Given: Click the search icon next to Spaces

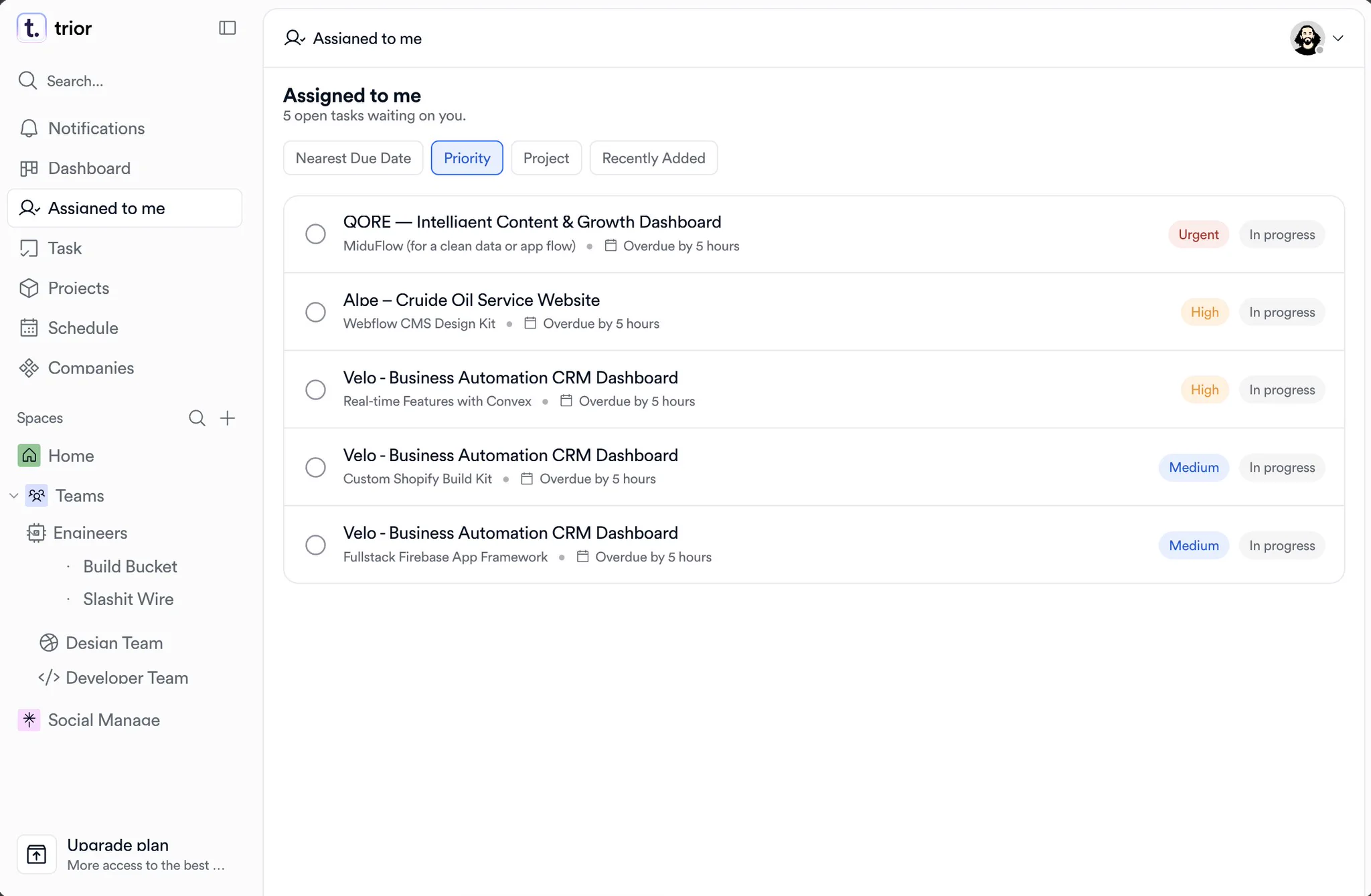Looking at the screenshot, I should pos(197,418).
